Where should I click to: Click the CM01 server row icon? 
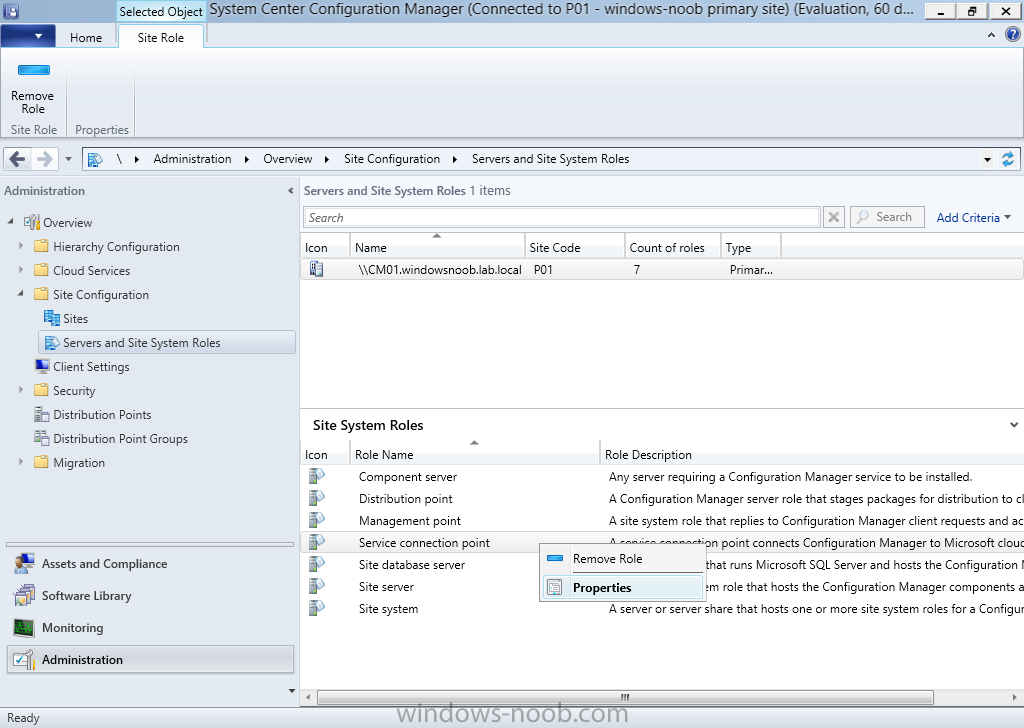(317, 269)
